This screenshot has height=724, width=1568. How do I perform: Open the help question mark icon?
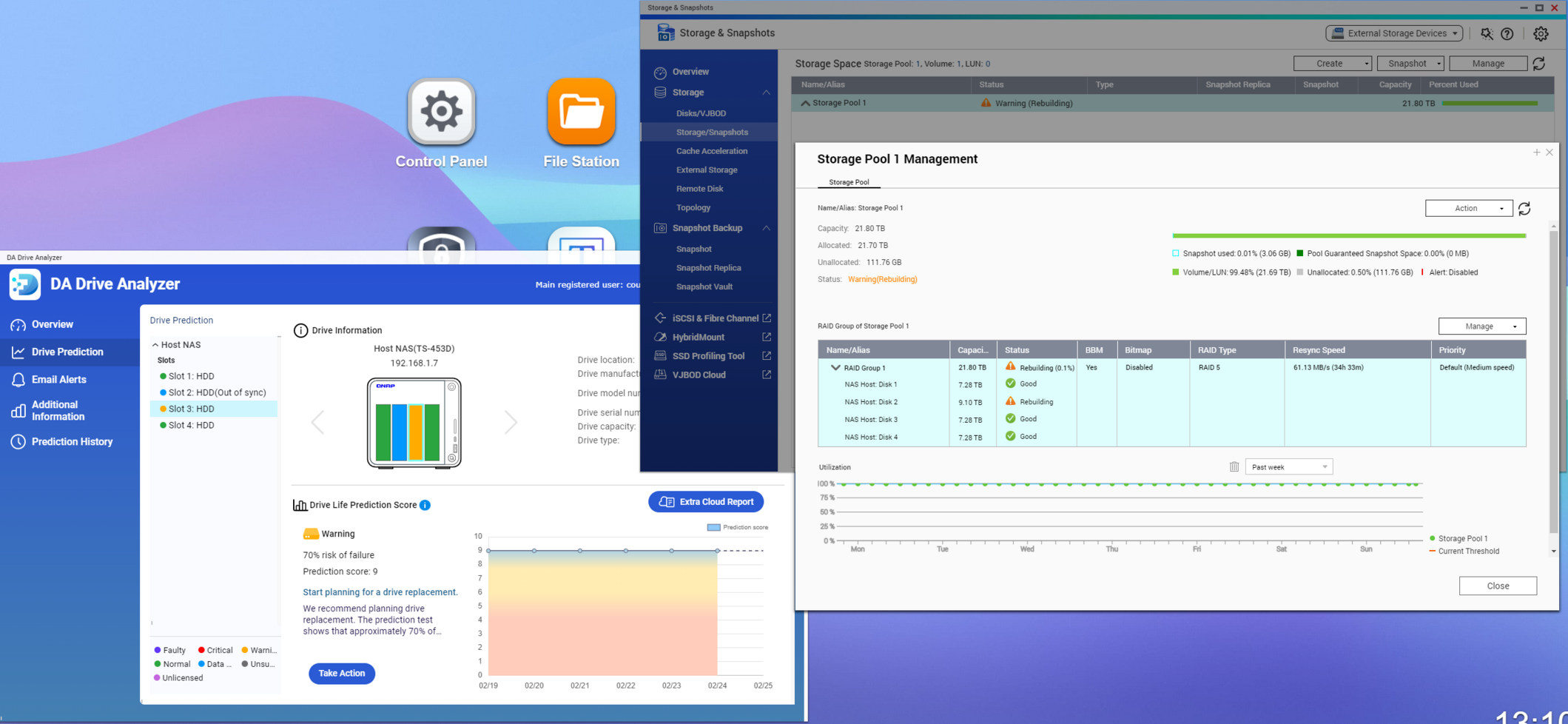pos(1507,33)
